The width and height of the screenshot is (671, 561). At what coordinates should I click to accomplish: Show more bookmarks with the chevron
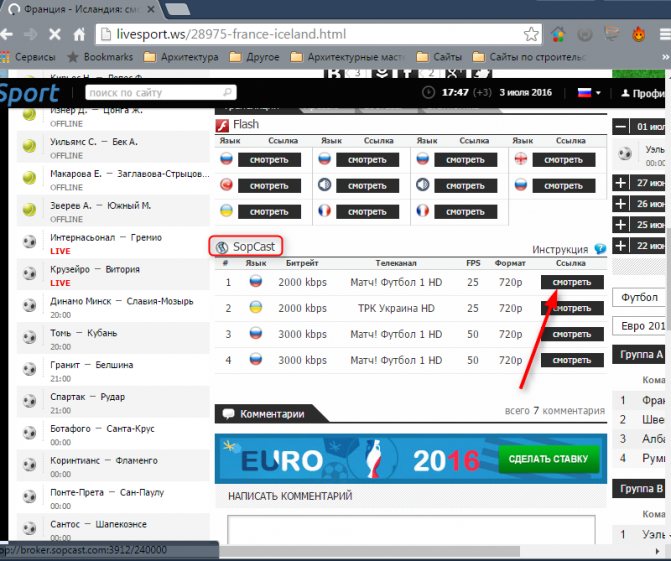tap(665, 57)
